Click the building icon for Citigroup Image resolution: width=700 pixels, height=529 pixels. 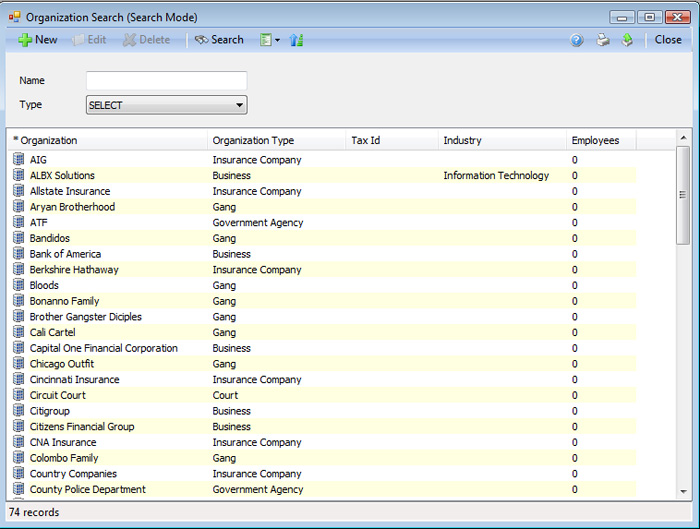18,411
